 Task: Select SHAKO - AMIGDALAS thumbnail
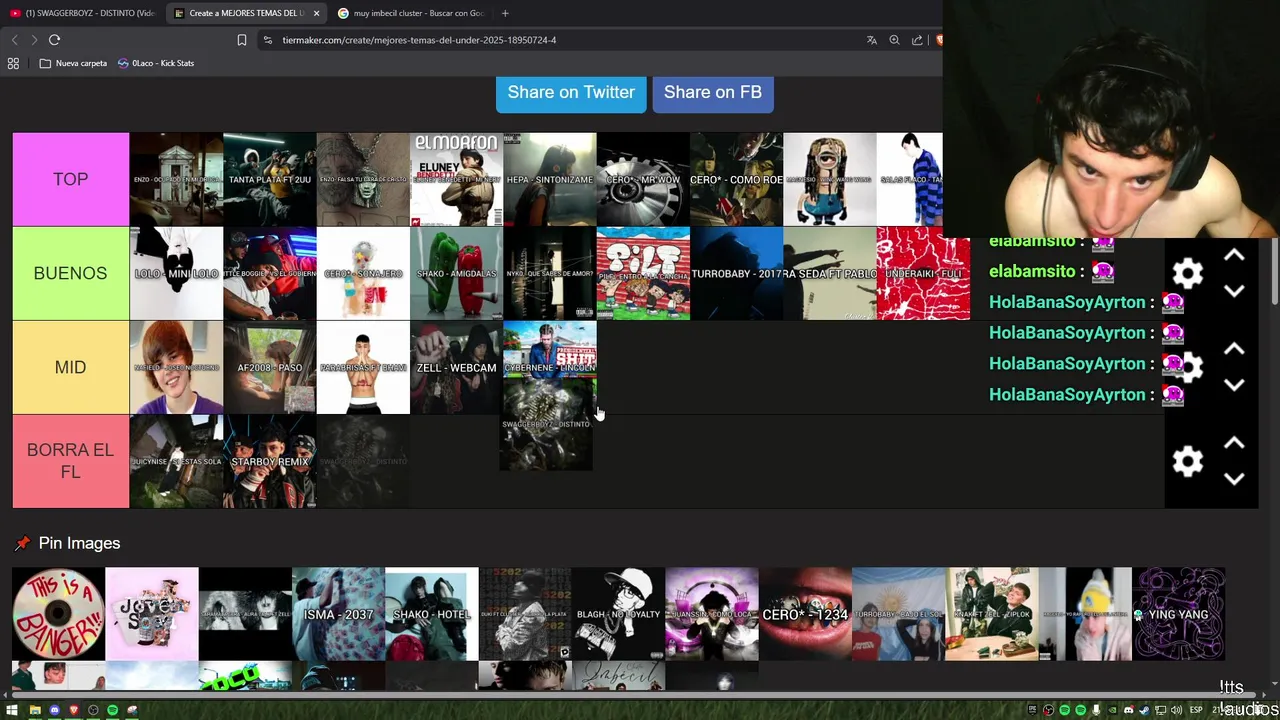pyautogui.click(x=456, y=273)
